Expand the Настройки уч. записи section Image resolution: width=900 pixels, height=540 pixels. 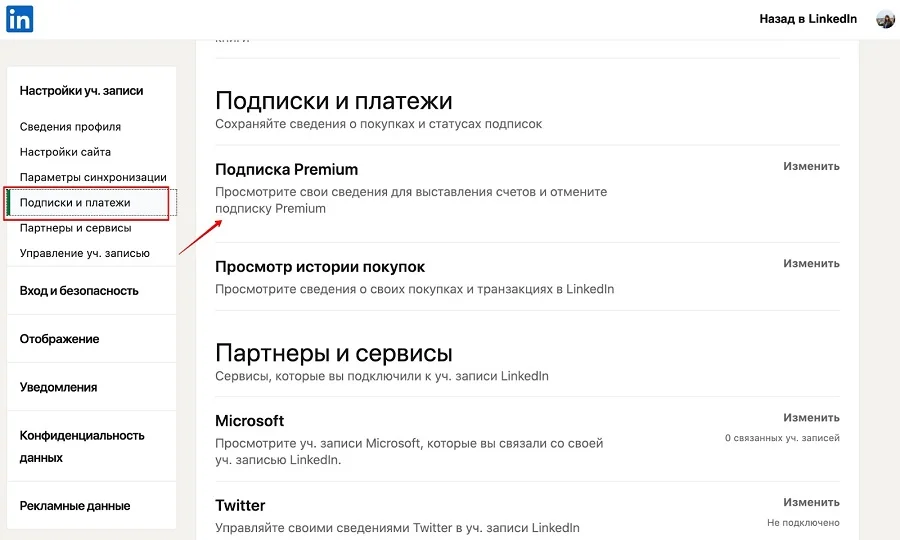(x=81, y=91)
